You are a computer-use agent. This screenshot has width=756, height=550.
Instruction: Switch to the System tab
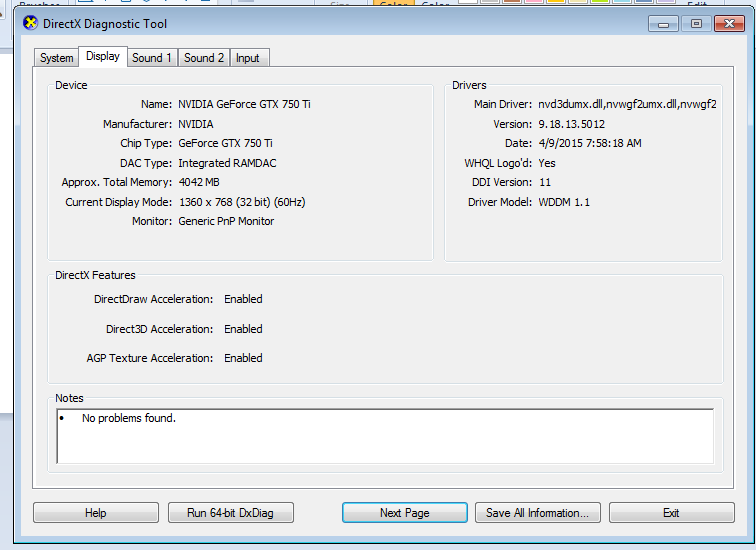click(56, 58)
